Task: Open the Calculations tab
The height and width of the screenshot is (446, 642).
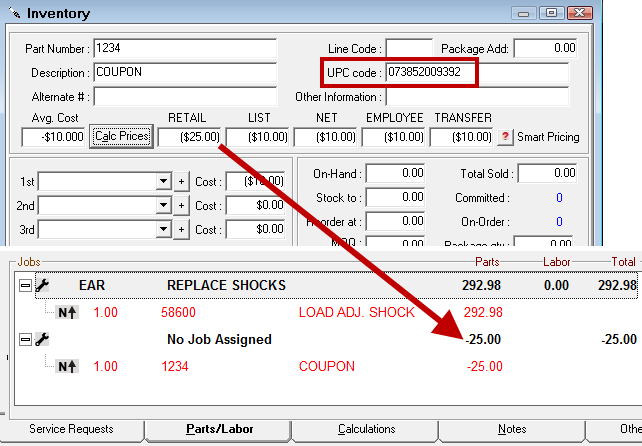Action: (x=366, y=429)
